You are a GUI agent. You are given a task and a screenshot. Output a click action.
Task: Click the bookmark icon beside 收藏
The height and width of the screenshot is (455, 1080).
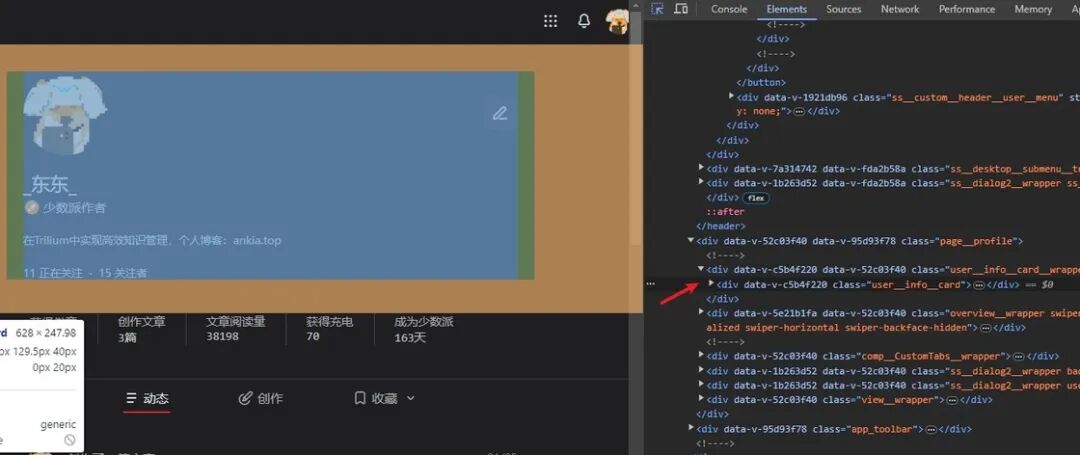(x=360, y=398)
